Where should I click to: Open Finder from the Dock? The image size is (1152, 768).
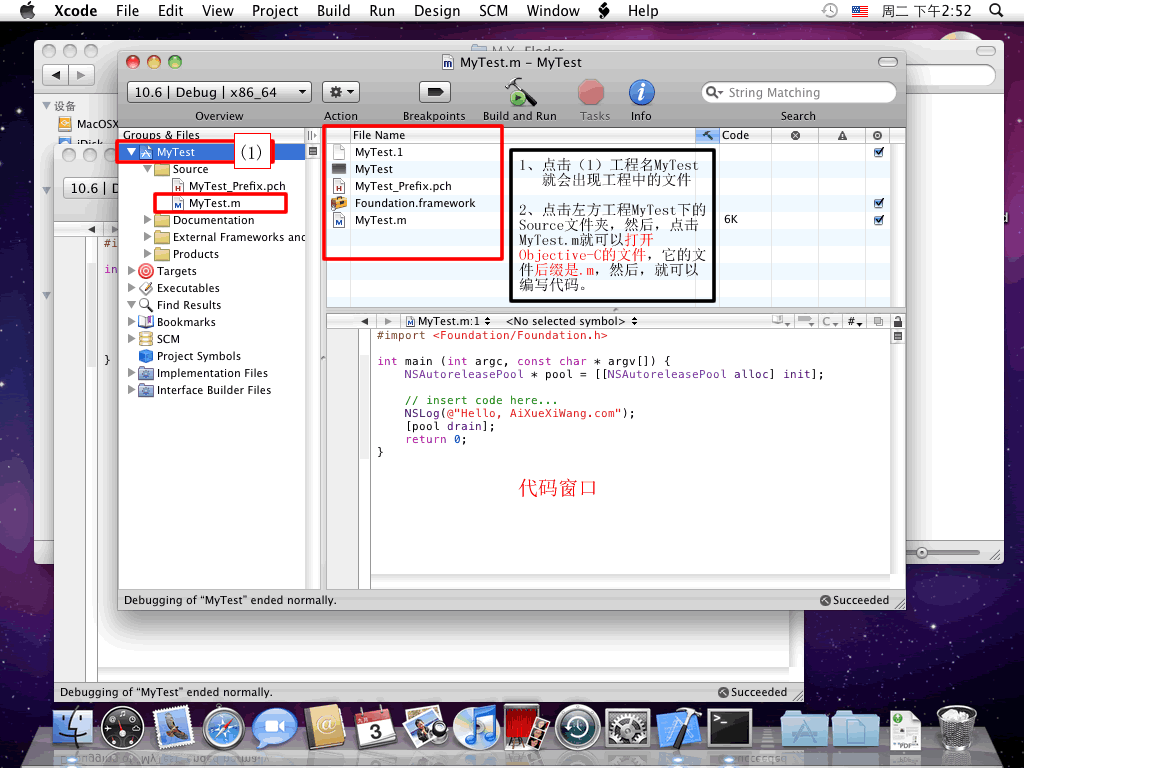point(72,727)
